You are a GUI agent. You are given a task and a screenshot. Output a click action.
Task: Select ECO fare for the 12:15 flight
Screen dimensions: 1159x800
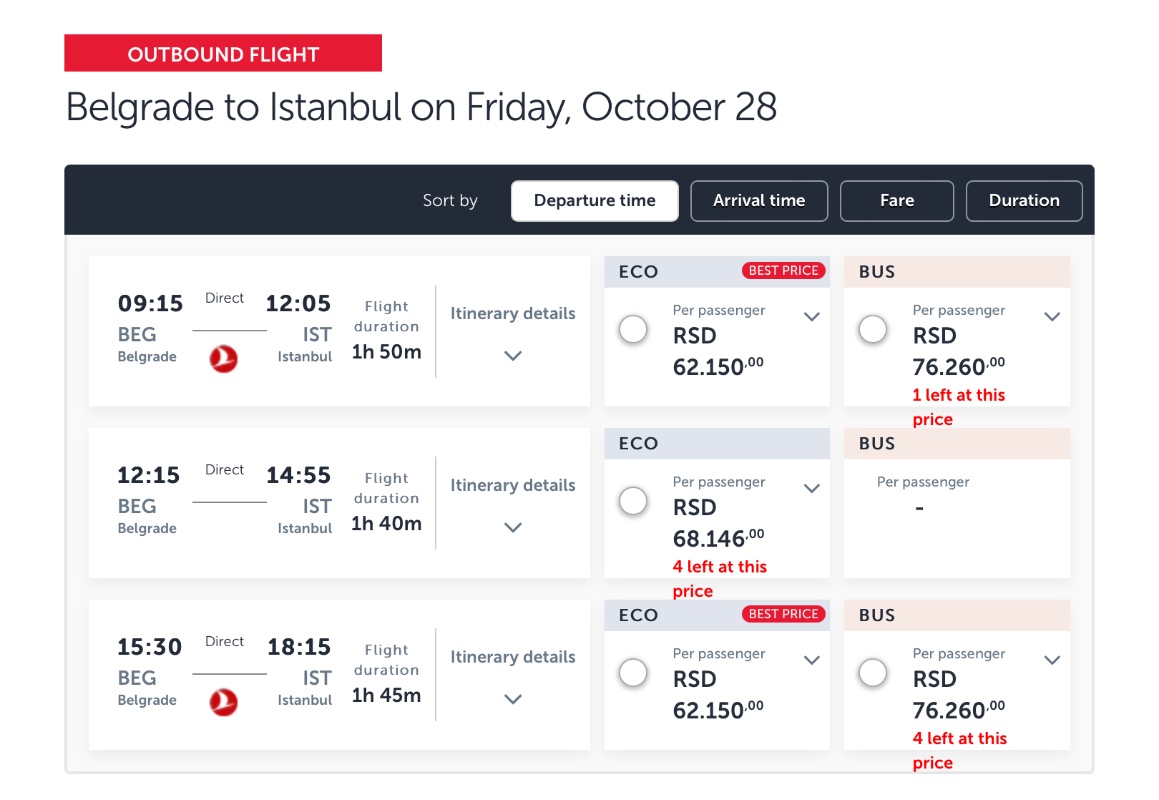point(633,502)
